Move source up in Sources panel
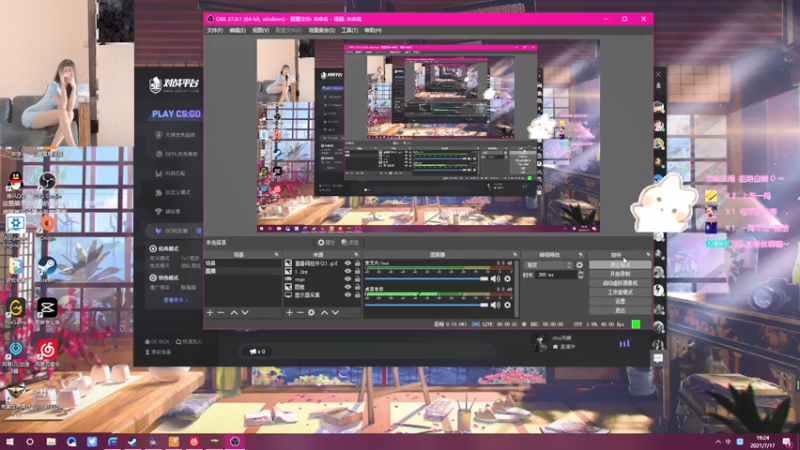Viewport: 800px width, 450px height. [x=324, y=312]
